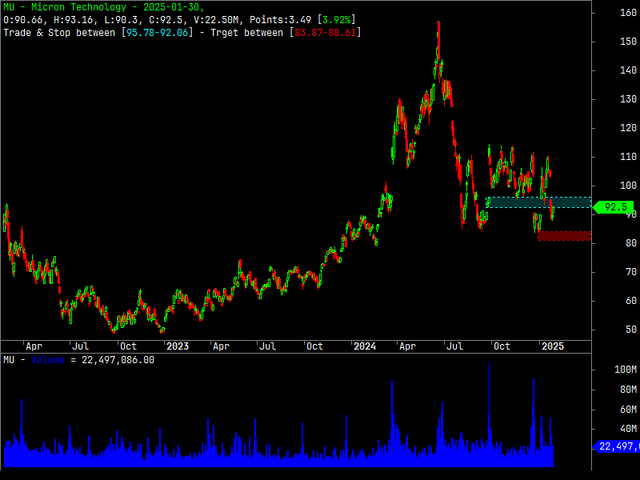
Task: Click the 120 price axis label
Action: (628, 128)
